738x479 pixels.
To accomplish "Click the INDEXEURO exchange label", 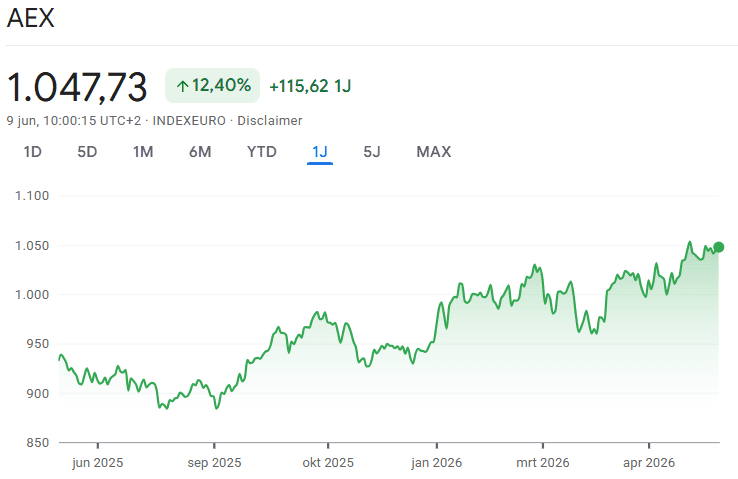I will pos(189,121).
